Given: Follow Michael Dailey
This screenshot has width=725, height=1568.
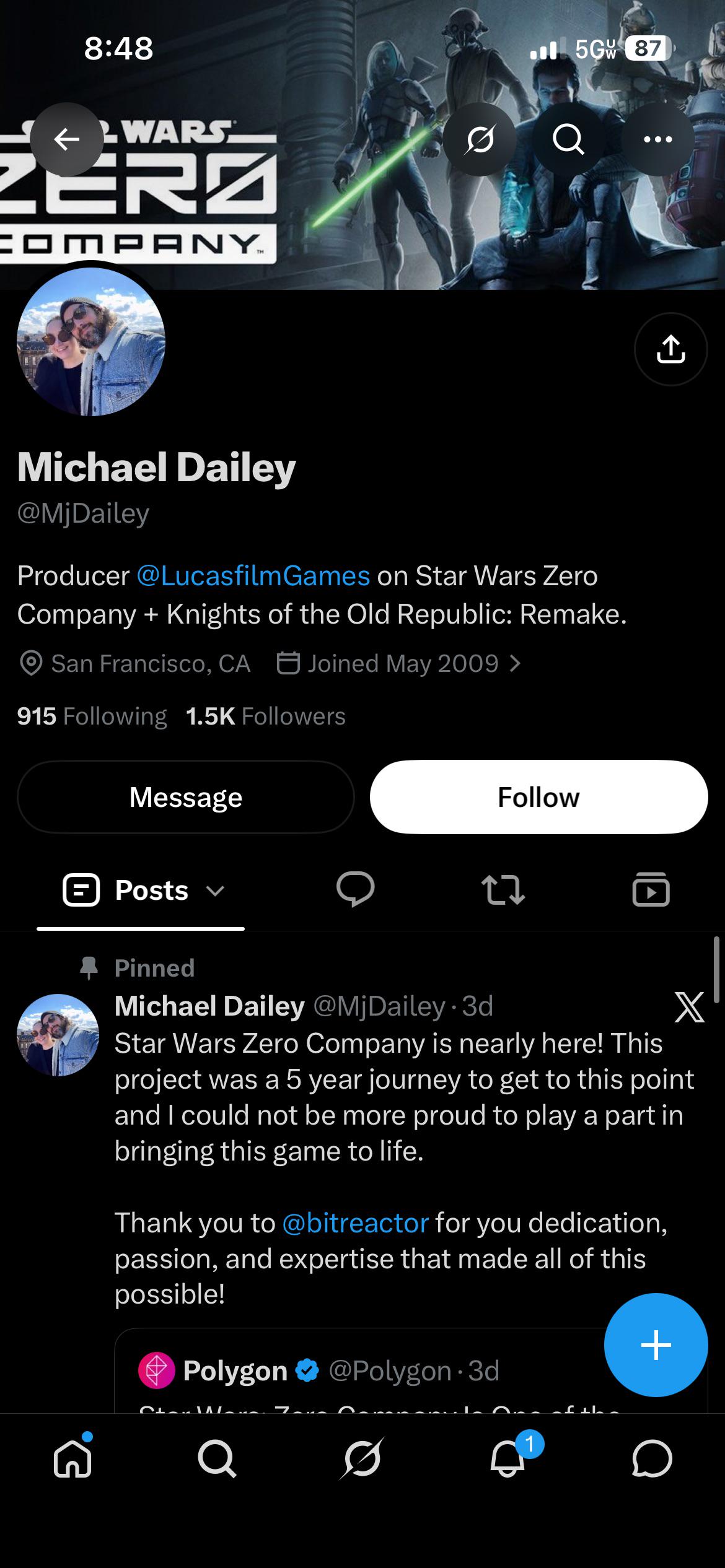Looking at the screenshot, I should (538, 797).
